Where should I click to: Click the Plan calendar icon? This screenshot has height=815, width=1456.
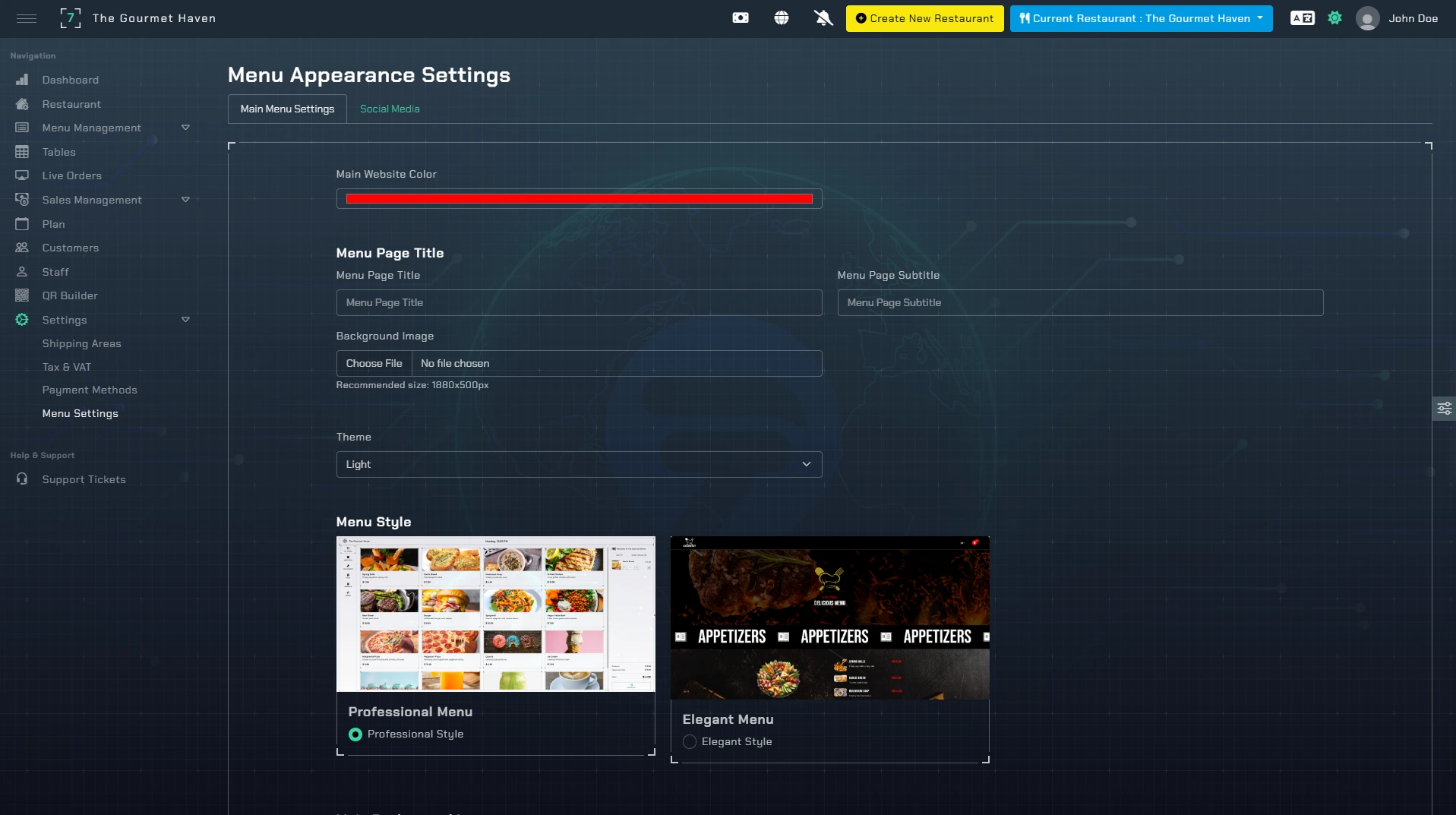pyautogui.click(x=22, y=224)
